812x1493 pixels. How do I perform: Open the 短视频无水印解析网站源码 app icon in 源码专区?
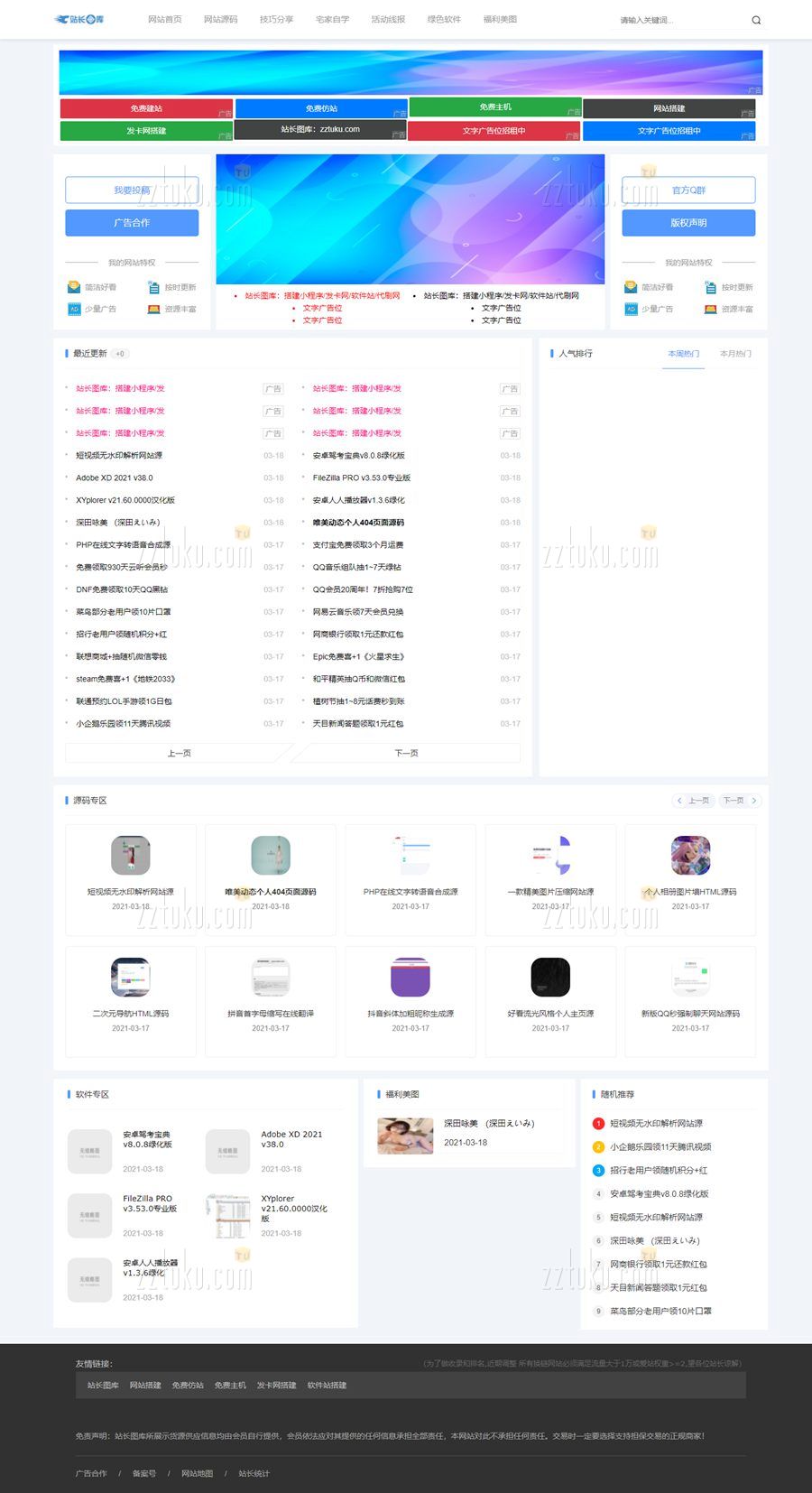(131, 855)
